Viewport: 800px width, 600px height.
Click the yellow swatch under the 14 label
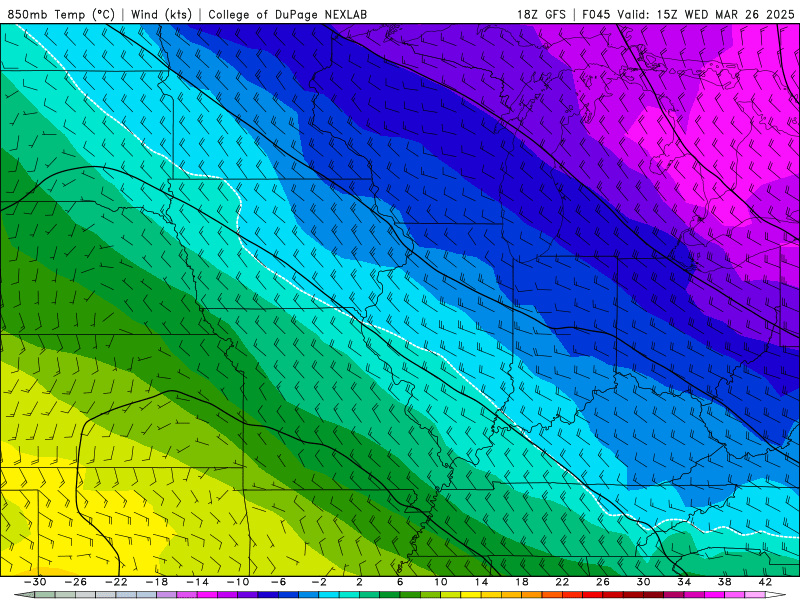[471, 595]
